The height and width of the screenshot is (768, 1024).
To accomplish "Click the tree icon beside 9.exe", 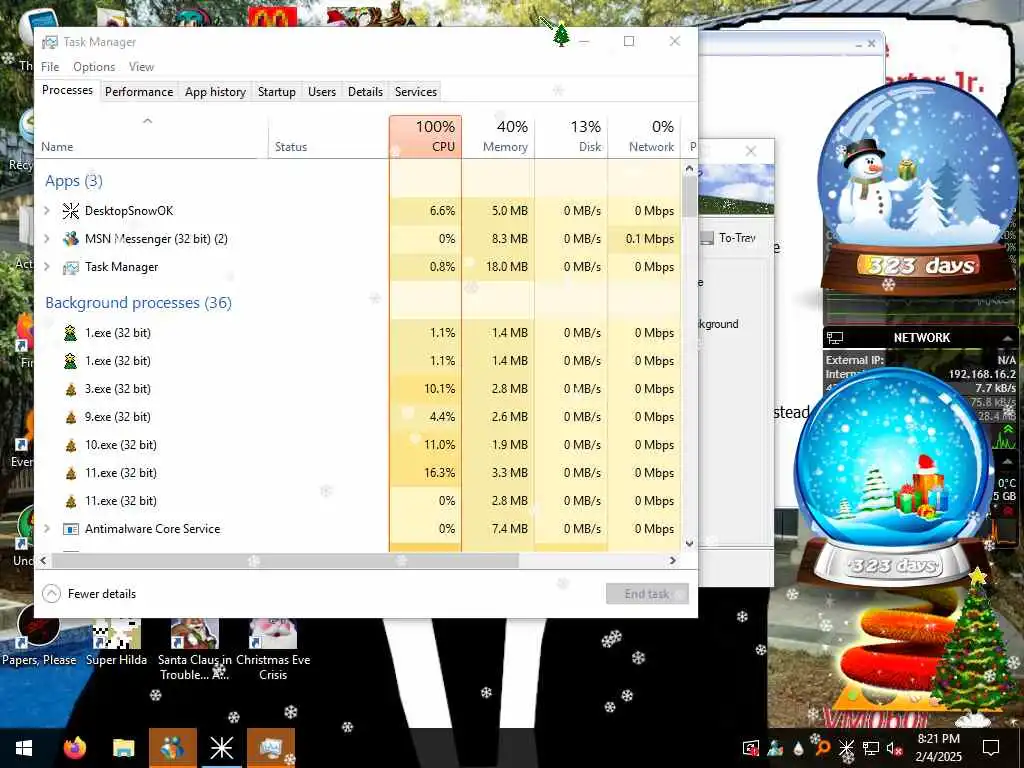I will coord(71,417).
